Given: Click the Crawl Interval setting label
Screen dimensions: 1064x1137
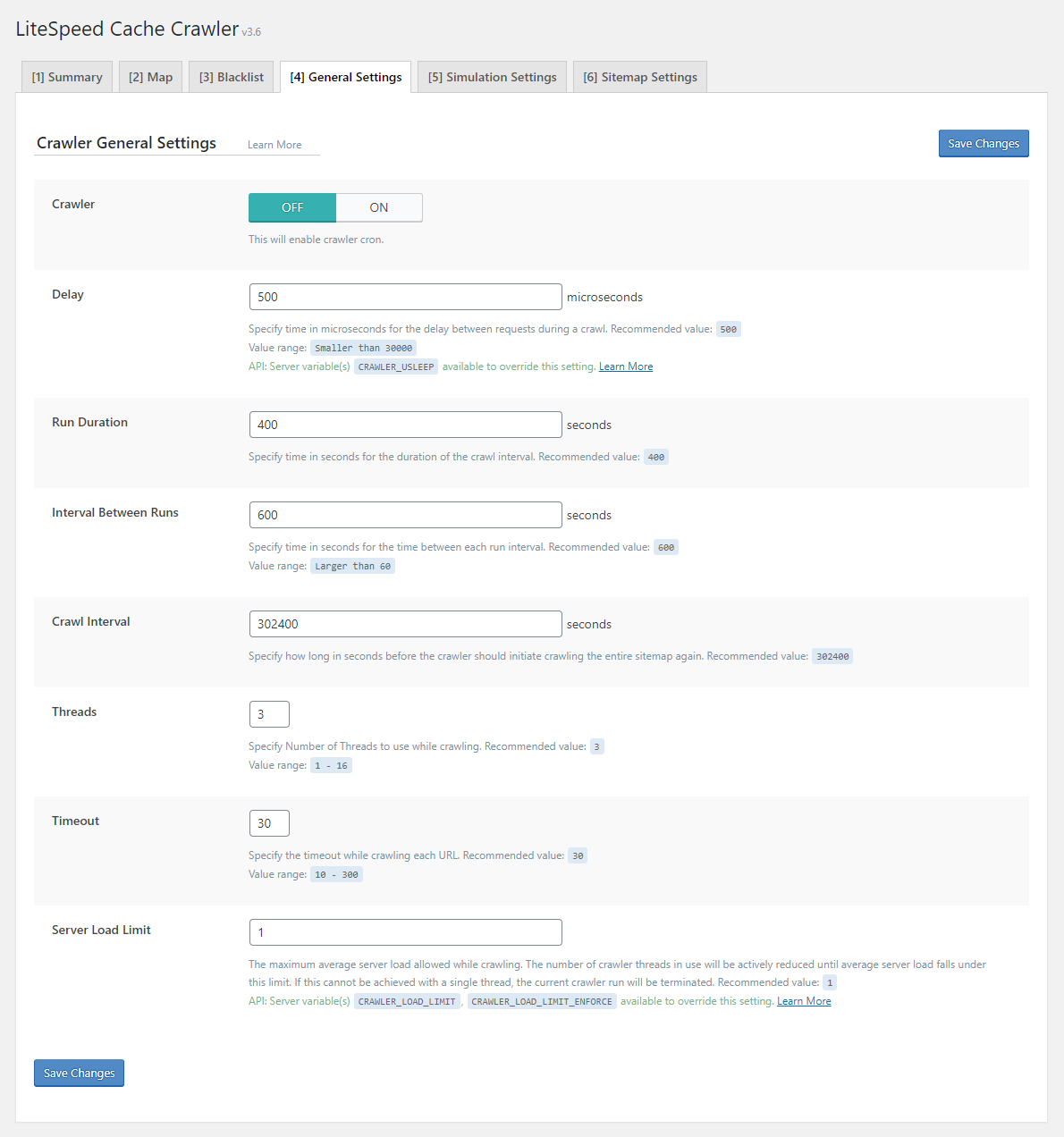Looking at the screenshot, I should [91, 621].
